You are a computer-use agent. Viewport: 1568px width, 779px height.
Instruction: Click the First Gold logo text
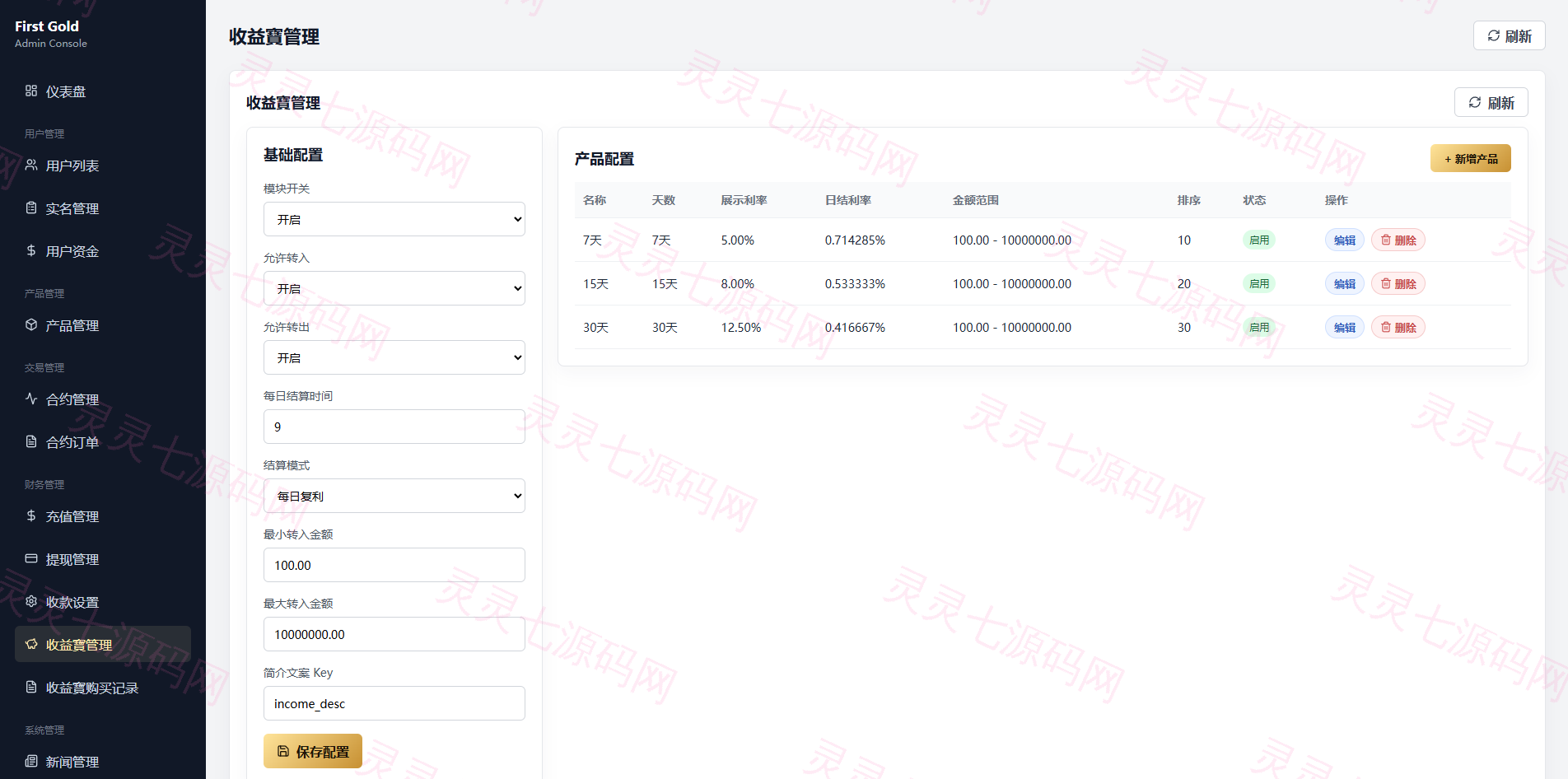click(x=47, y=26)
